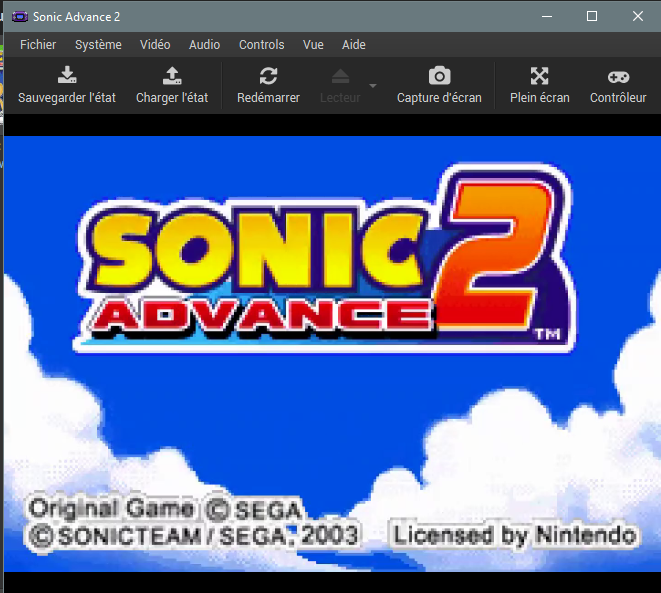The height and width of the screenshot is (593, 661).
Task: Minimize the Sonic Advance 2 window
Action: click(x=546, y=16)
